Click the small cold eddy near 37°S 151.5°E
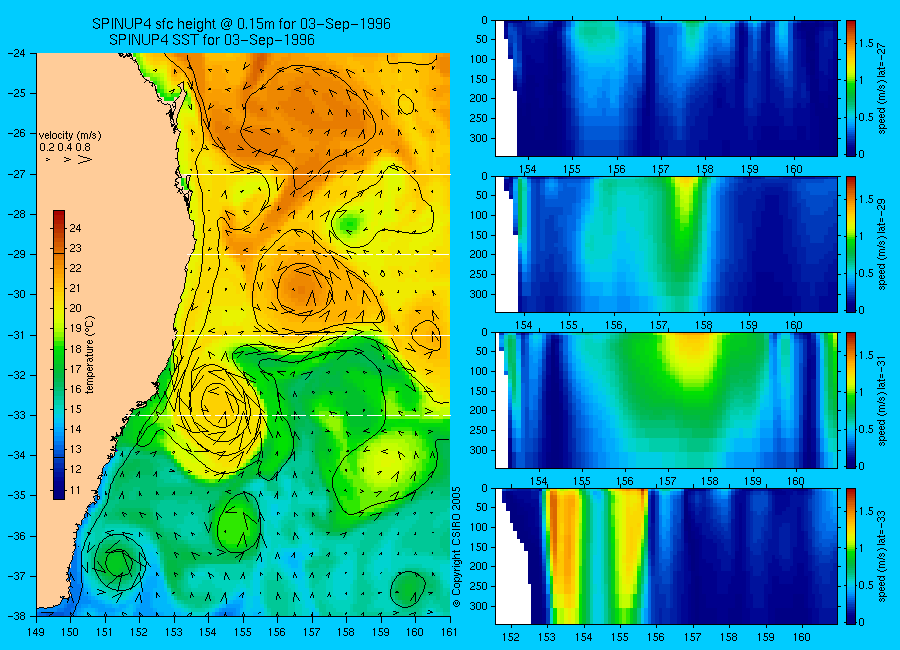 [118, 562]
